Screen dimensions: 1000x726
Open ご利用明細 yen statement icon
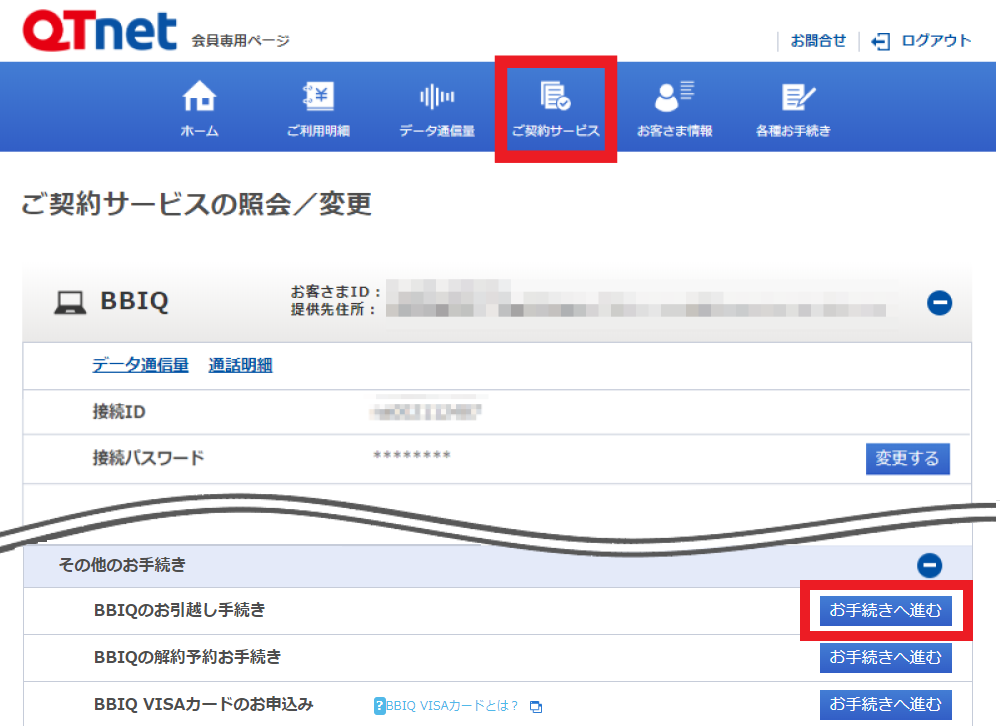point(318,97)
